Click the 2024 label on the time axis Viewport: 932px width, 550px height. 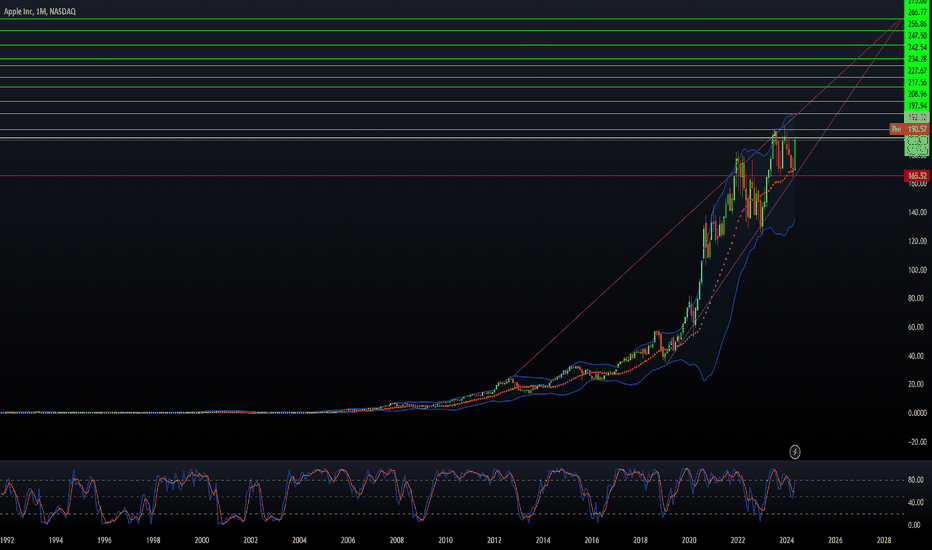click(786, 540)
